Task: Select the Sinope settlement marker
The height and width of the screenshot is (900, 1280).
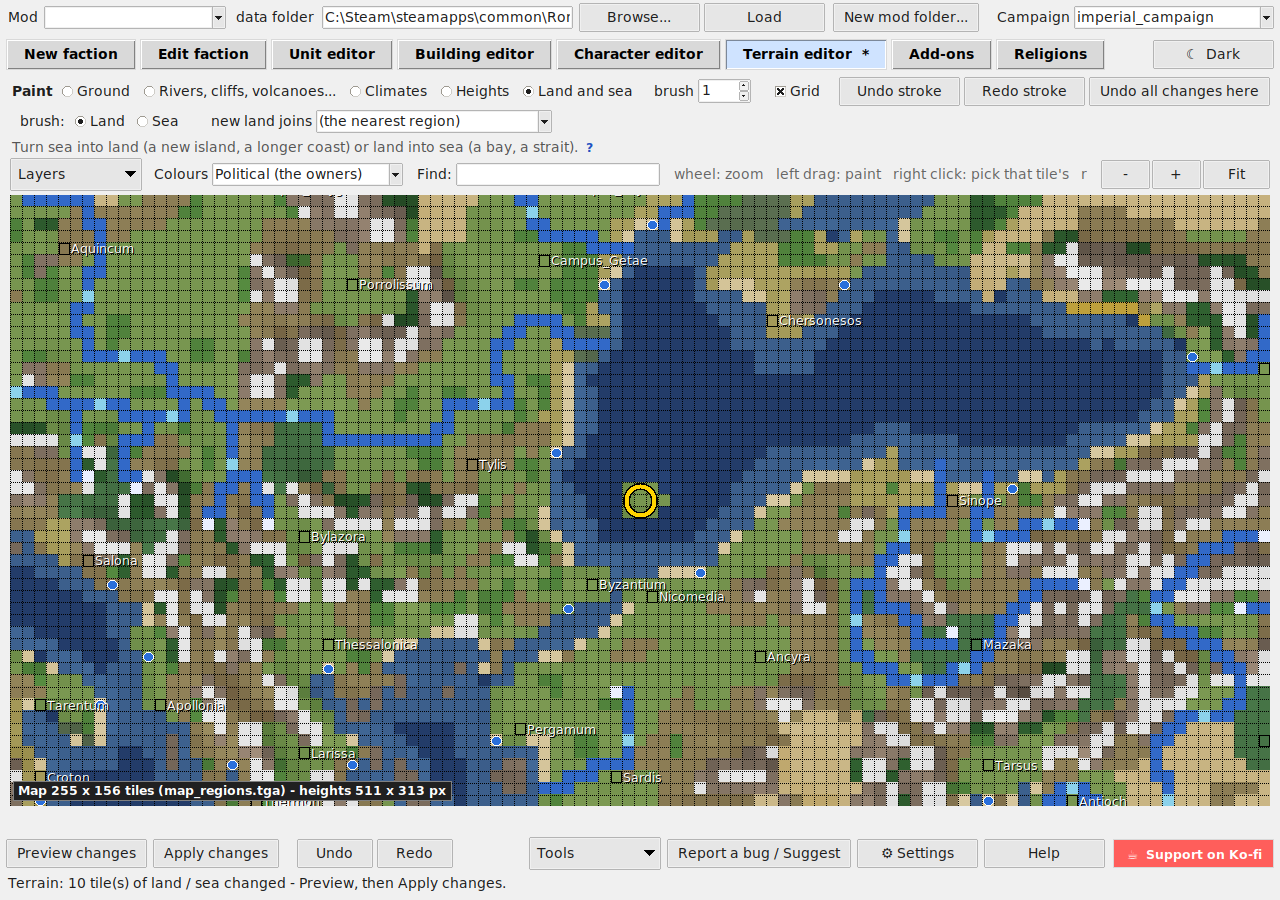Action: pos(952,501)
